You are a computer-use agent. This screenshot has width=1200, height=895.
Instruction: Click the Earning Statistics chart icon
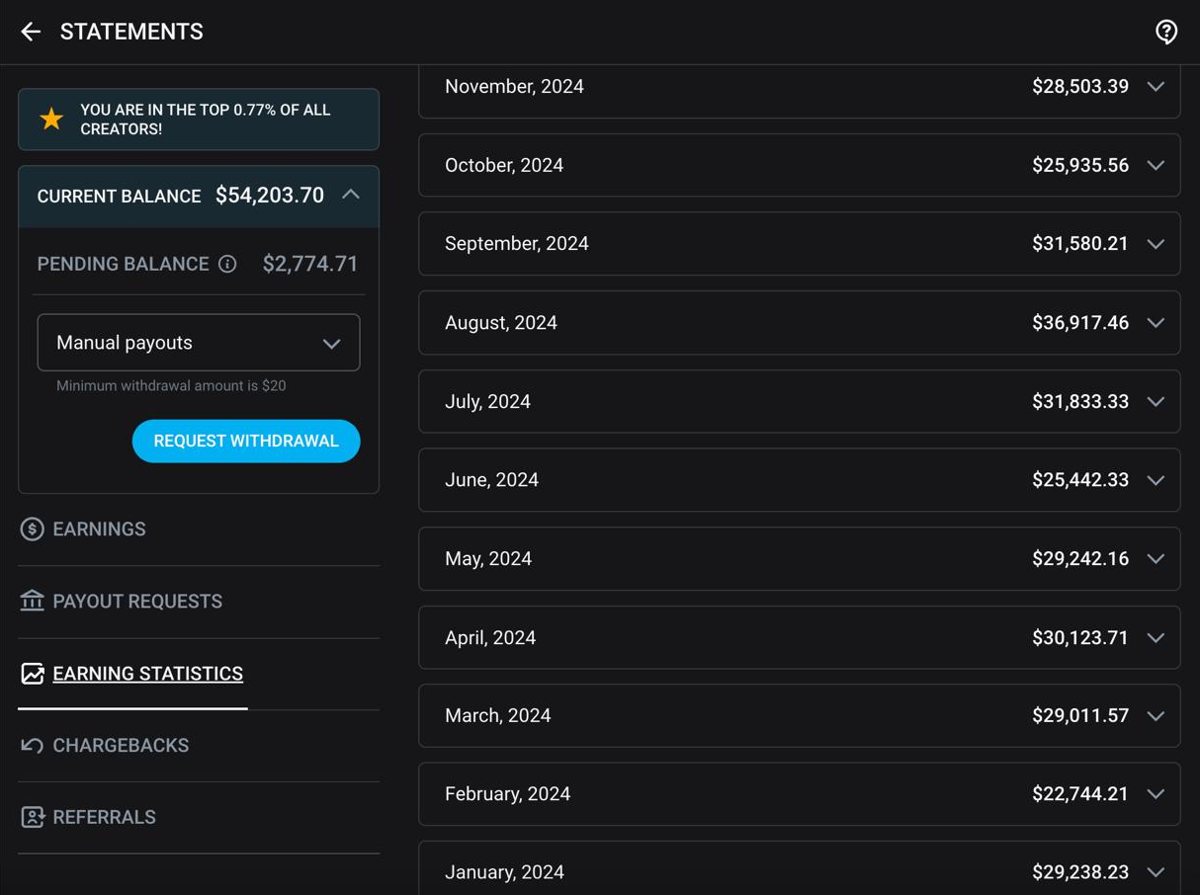[32, 674]
